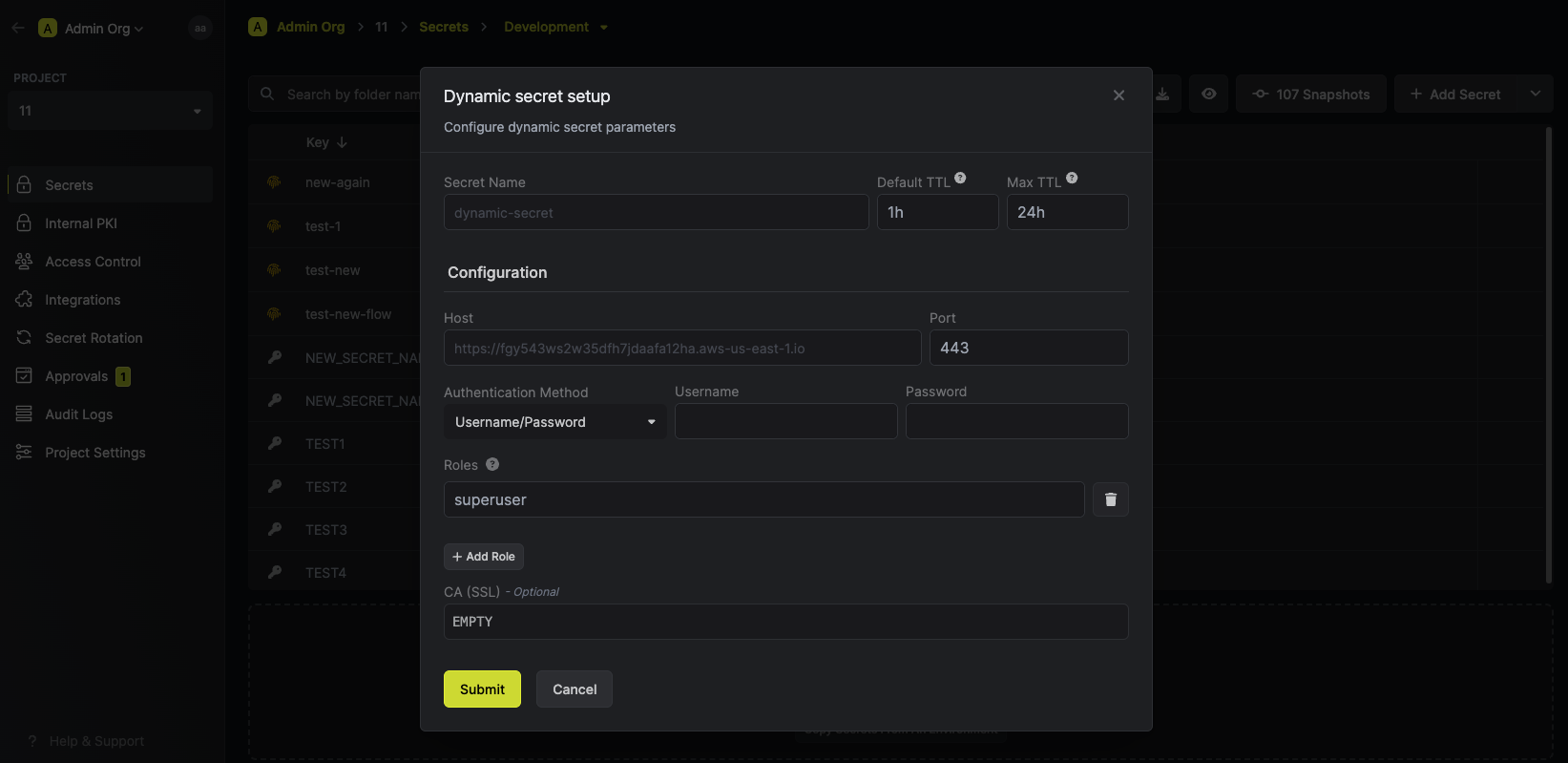Screen dimensions: 1568x763
Task: Open the Development environment dropdown
Action: [555, 27]
